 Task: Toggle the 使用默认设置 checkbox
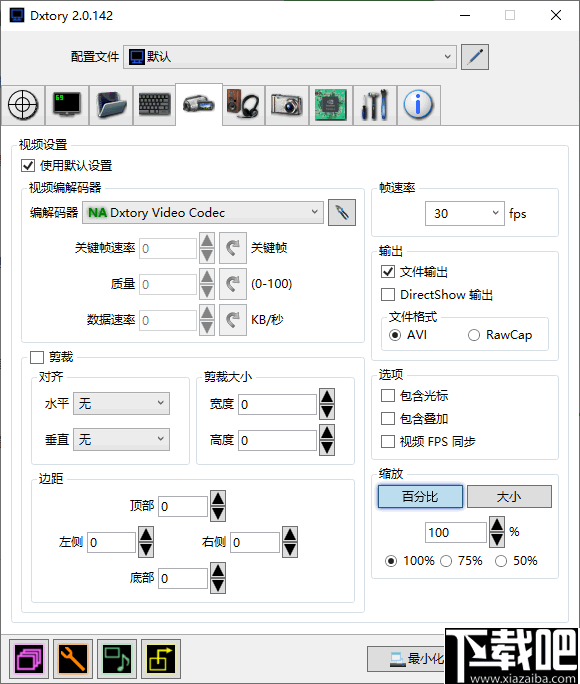coord(28,166)
